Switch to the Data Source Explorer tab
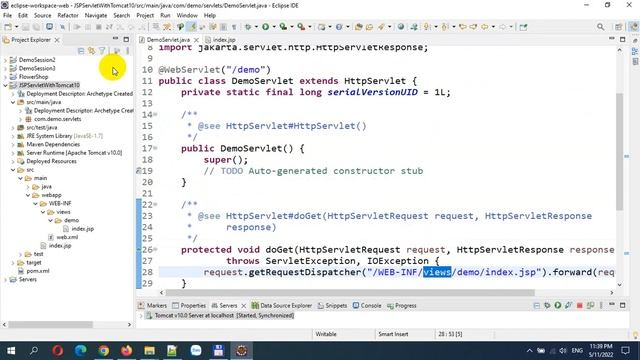The width and height of the screenshot is (640, 360). tap(282, 305)
